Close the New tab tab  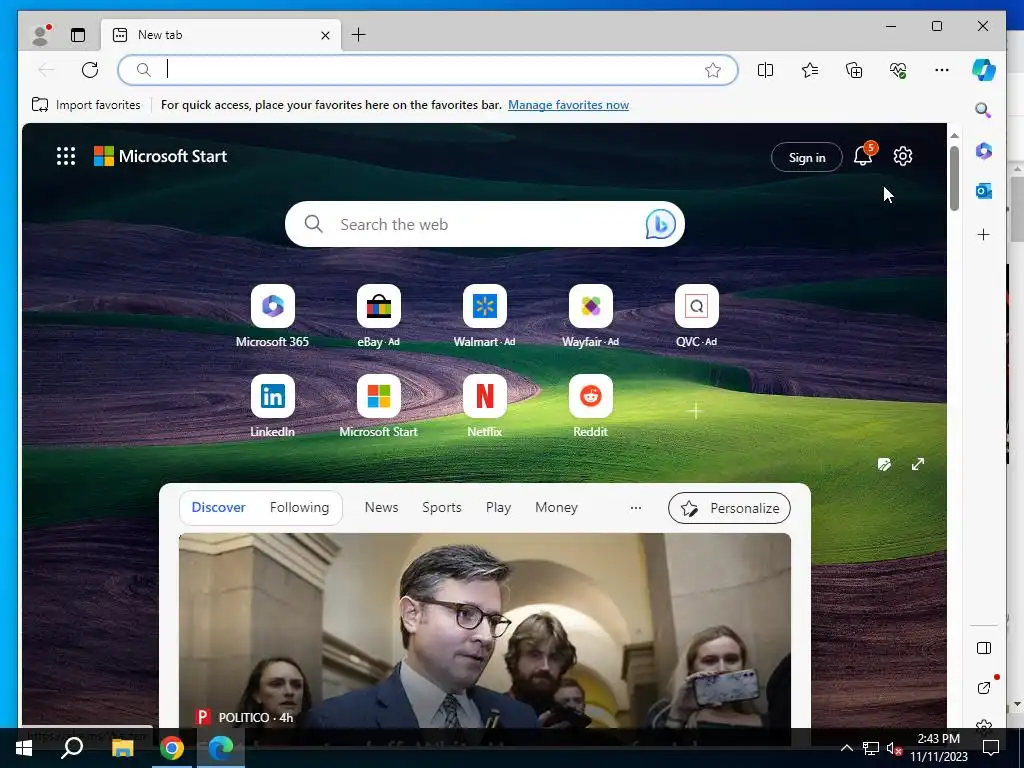[325, 35]
